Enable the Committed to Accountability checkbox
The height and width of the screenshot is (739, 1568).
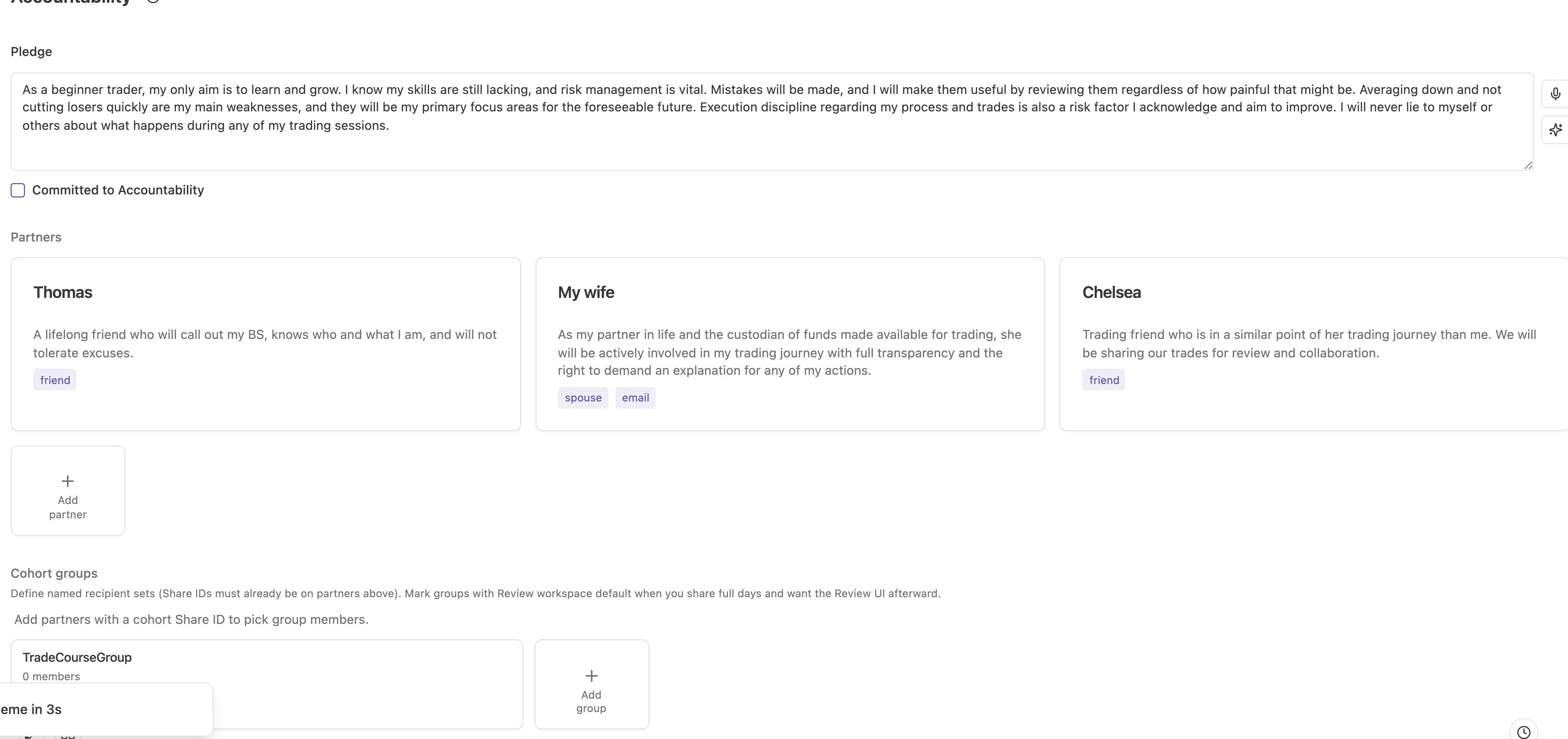(x=18, y=191)
